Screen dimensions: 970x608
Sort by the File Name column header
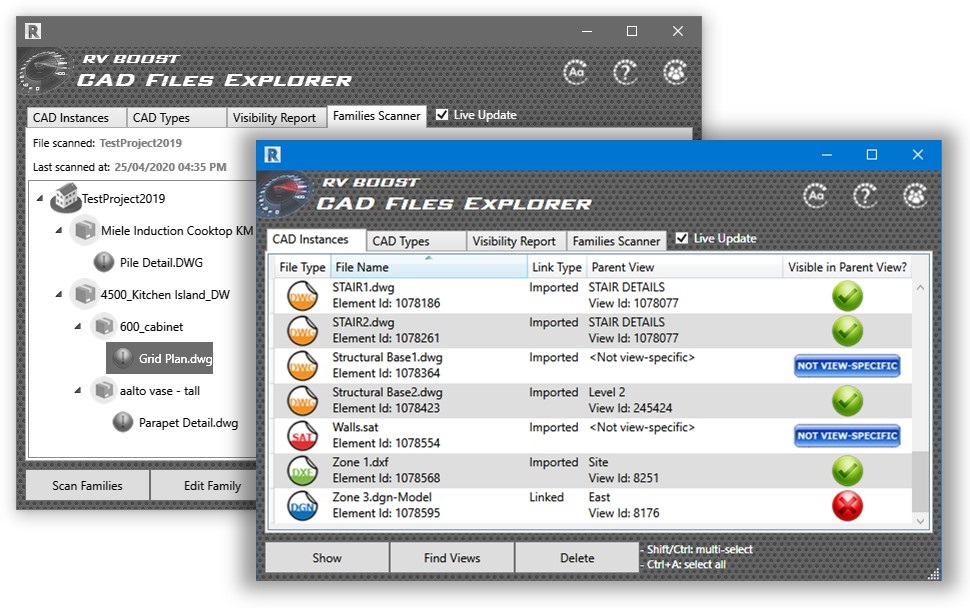429,267
